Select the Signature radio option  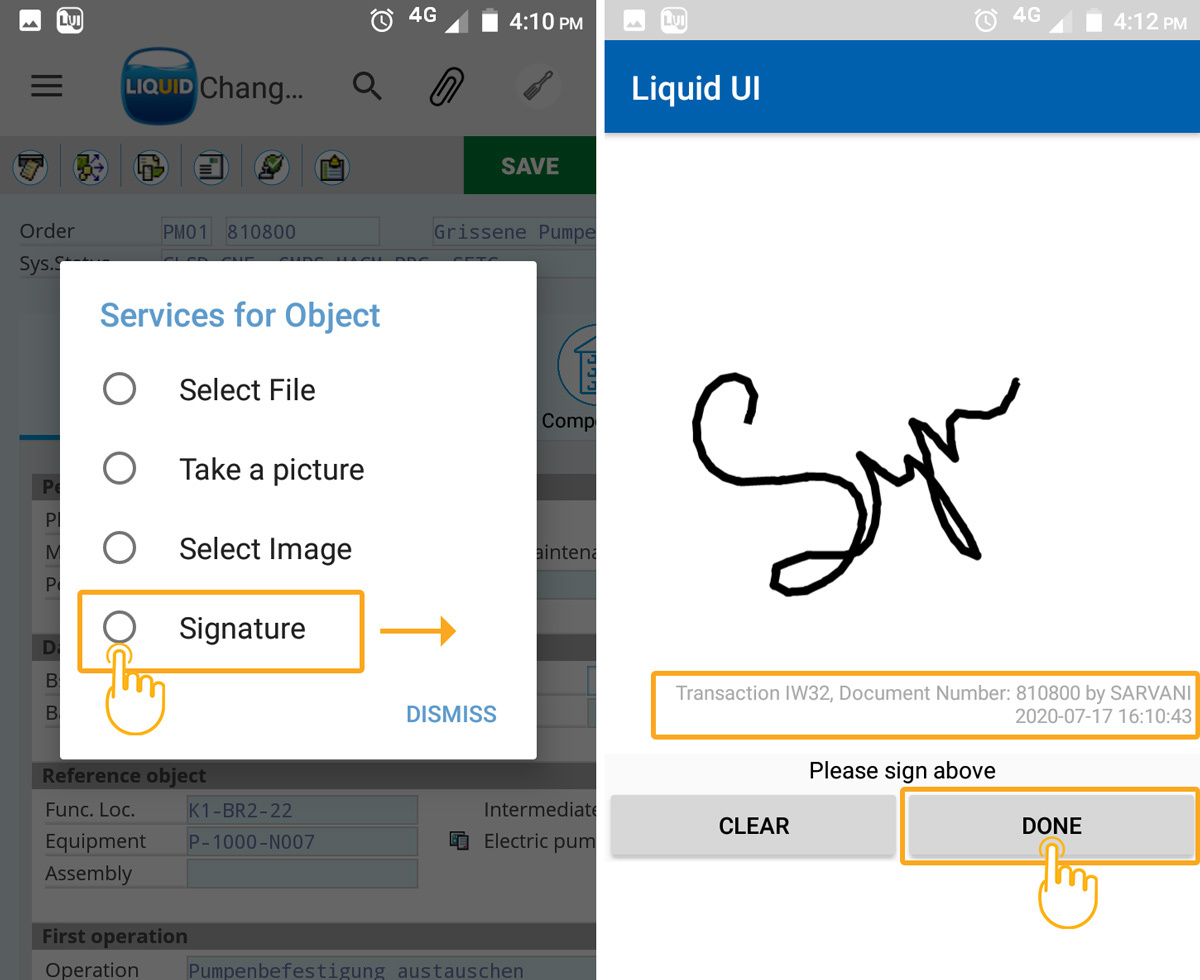tap(120, 628)
